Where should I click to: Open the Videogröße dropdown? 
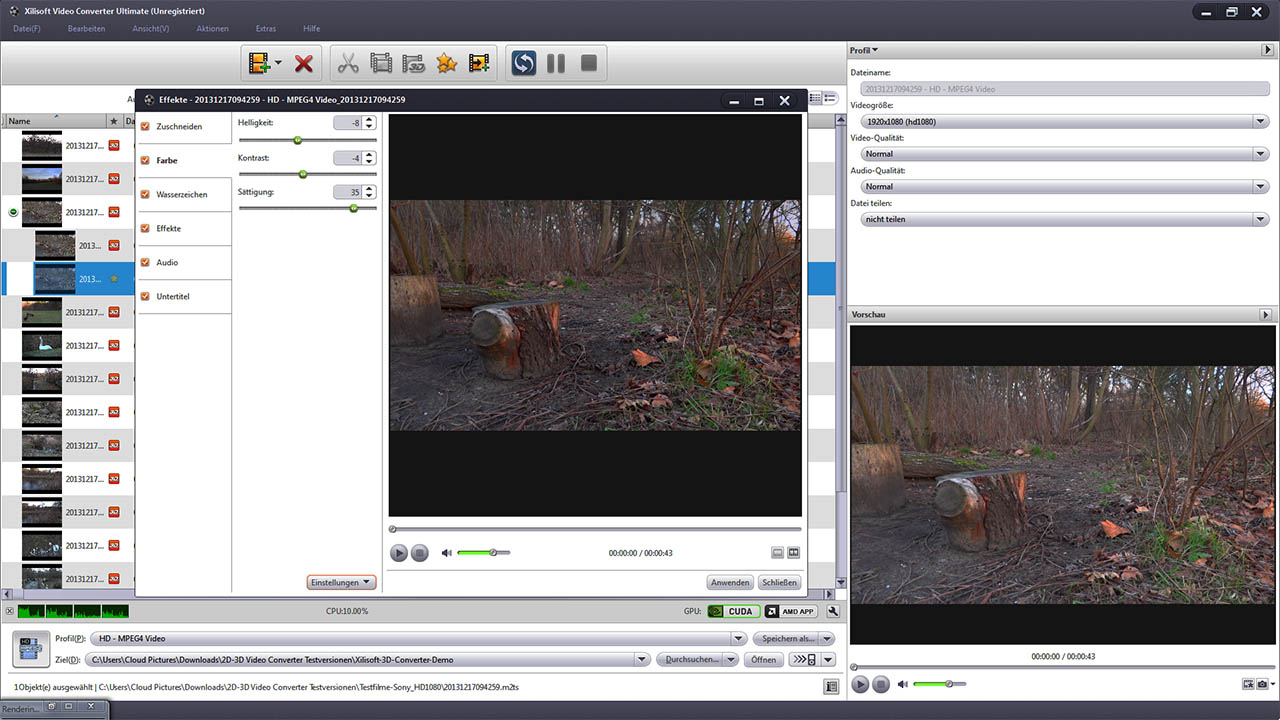[x=1260, y=121]
